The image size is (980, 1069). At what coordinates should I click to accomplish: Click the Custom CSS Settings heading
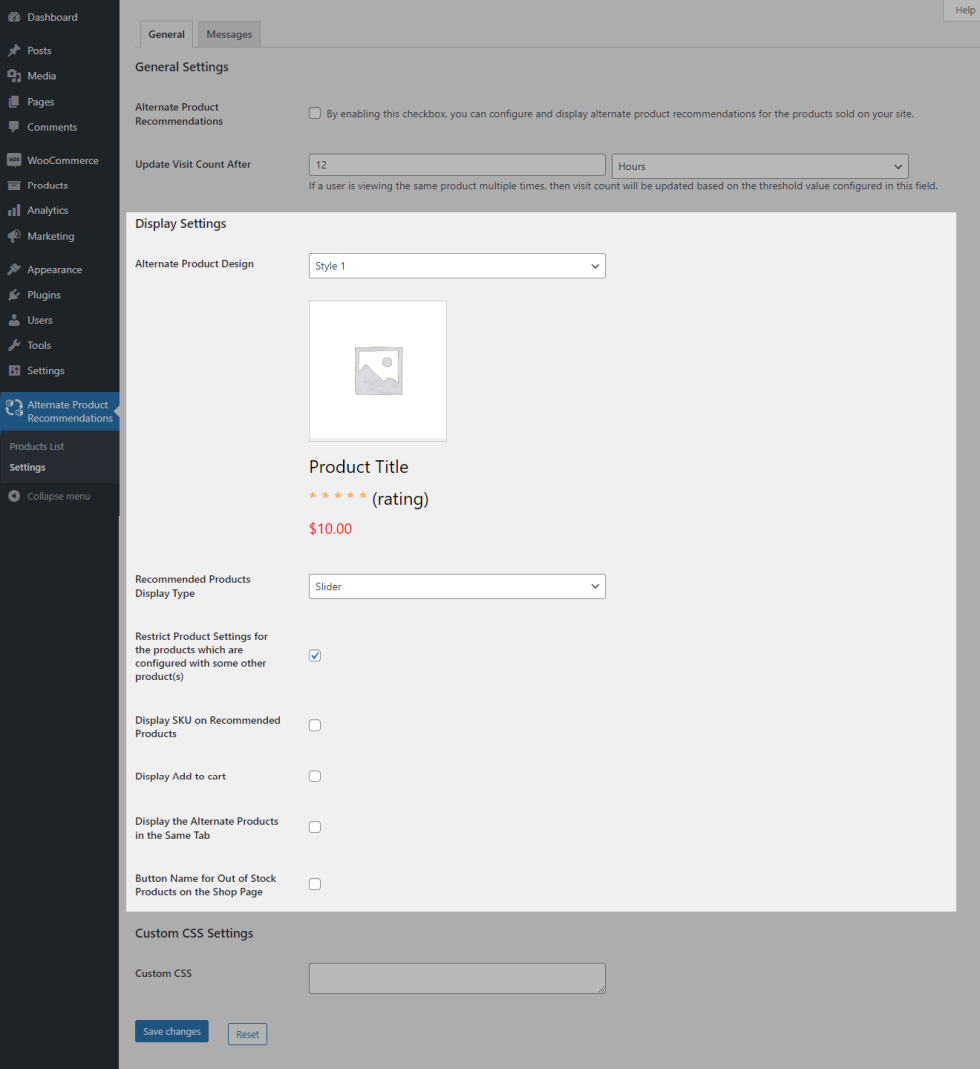(194, 933)
